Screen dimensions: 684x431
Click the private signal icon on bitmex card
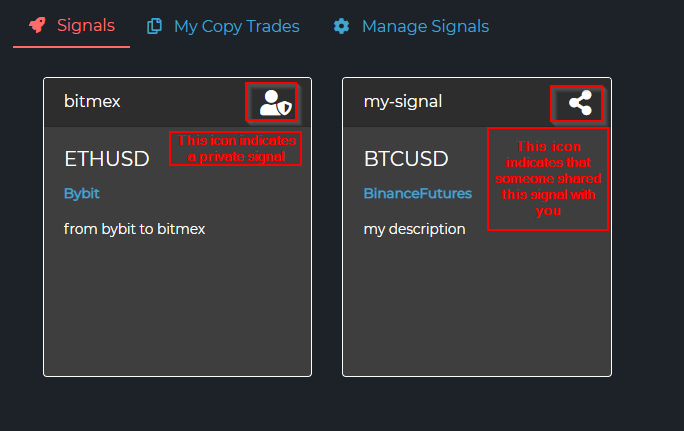click(275, 102)
